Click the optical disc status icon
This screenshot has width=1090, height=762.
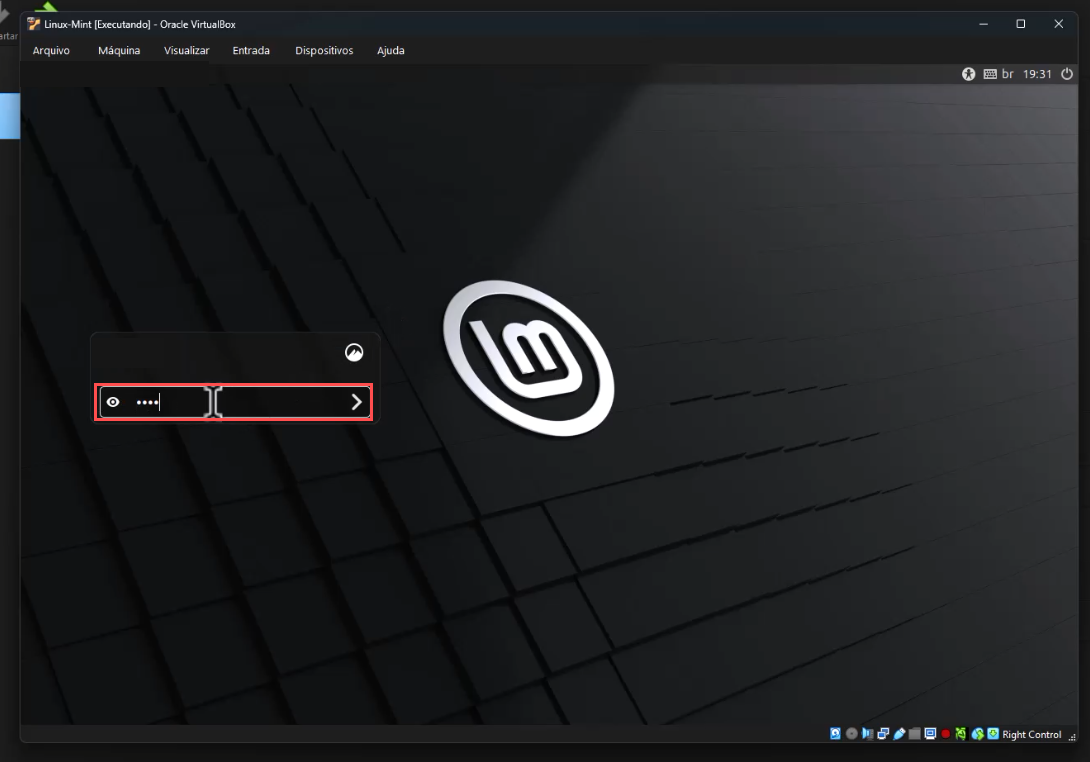pyautogui.click(x=852, y=733)
